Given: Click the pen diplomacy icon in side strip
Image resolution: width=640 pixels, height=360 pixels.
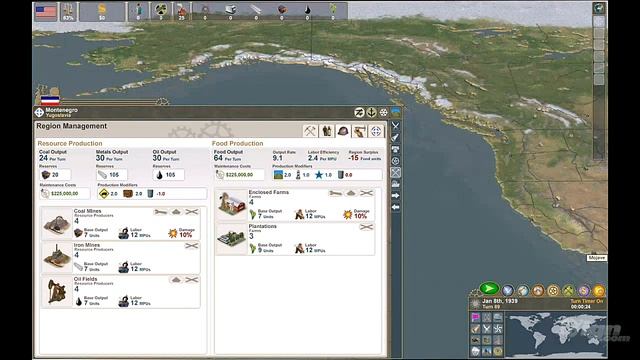Looking at the screenshot, I should (x=395, y=138).
